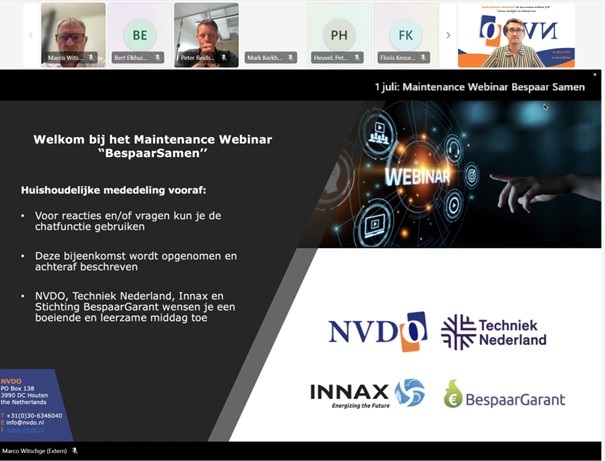Select the presenter video with NVDO background

coord(516,35)
